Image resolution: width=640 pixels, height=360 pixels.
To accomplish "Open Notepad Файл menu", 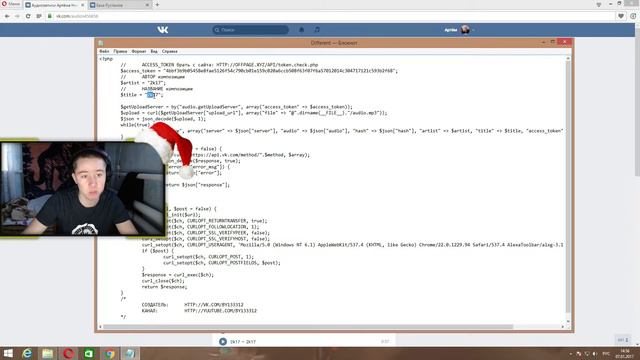I will click(104, 51).
